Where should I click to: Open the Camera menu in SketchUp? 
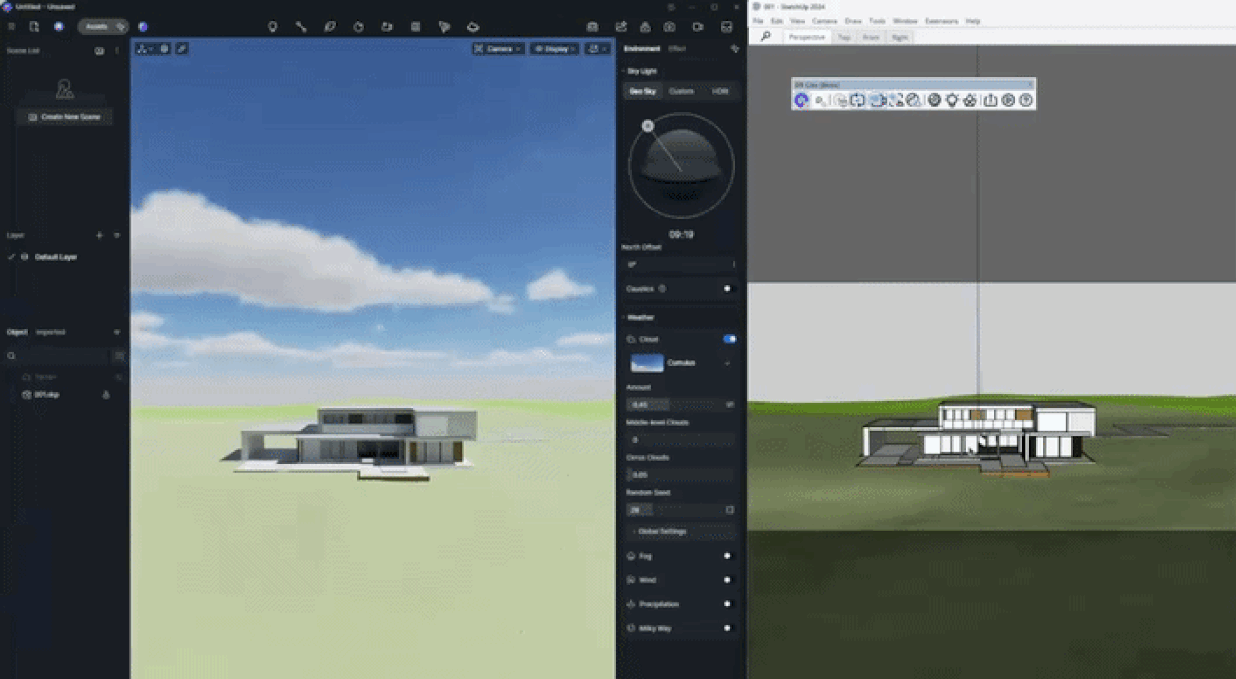click(825, 20)
